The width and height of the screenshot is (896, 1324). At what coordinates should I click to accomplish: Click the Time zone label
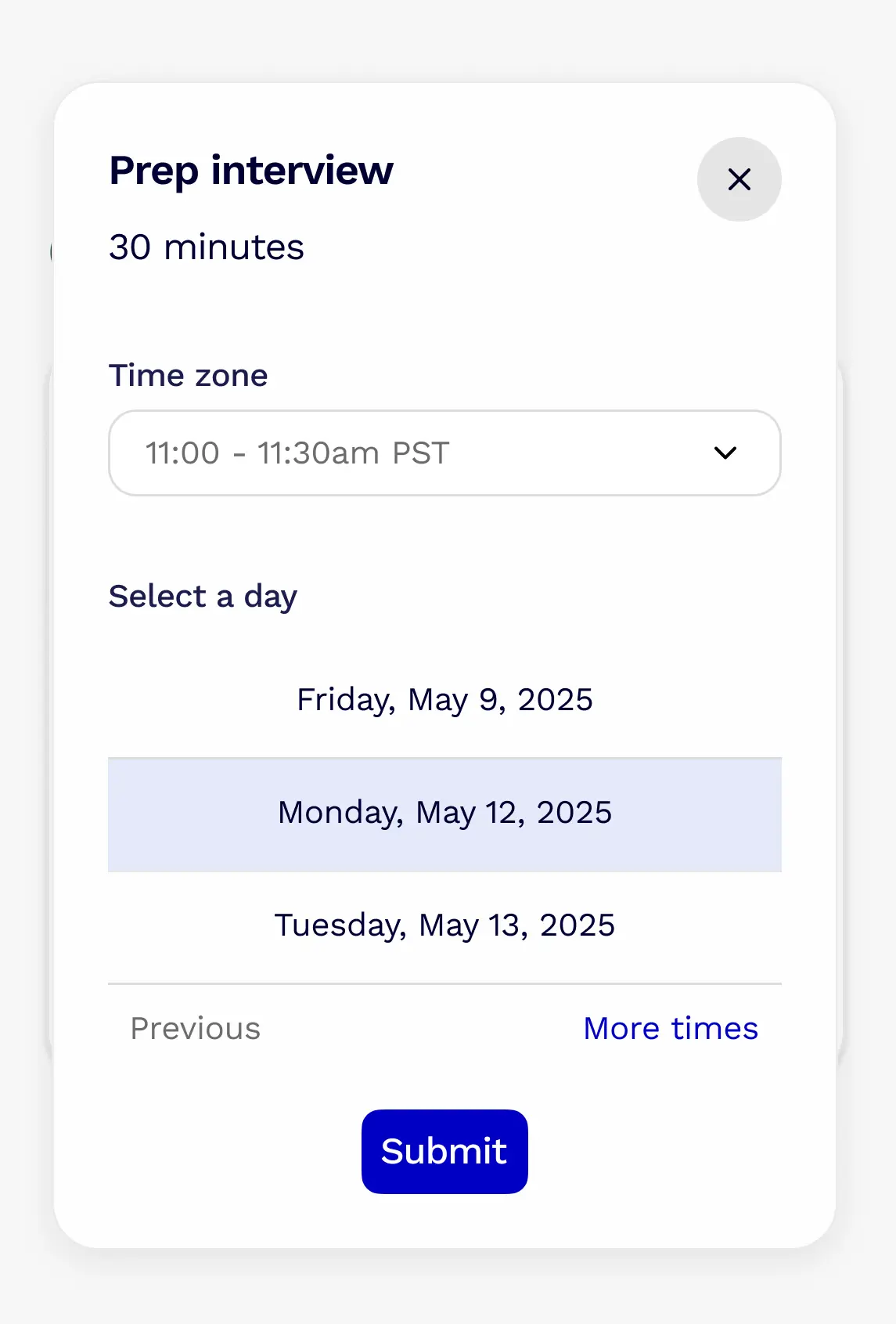point(188,376)
